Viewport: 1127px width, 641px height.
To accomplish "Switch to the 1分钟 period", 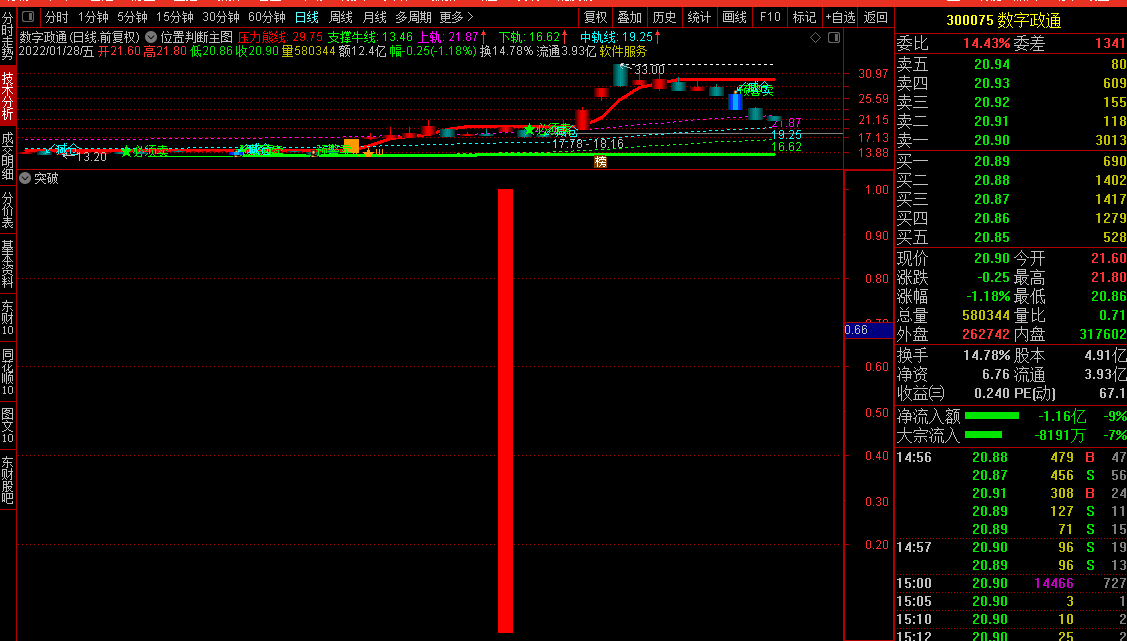I will 93,17.
